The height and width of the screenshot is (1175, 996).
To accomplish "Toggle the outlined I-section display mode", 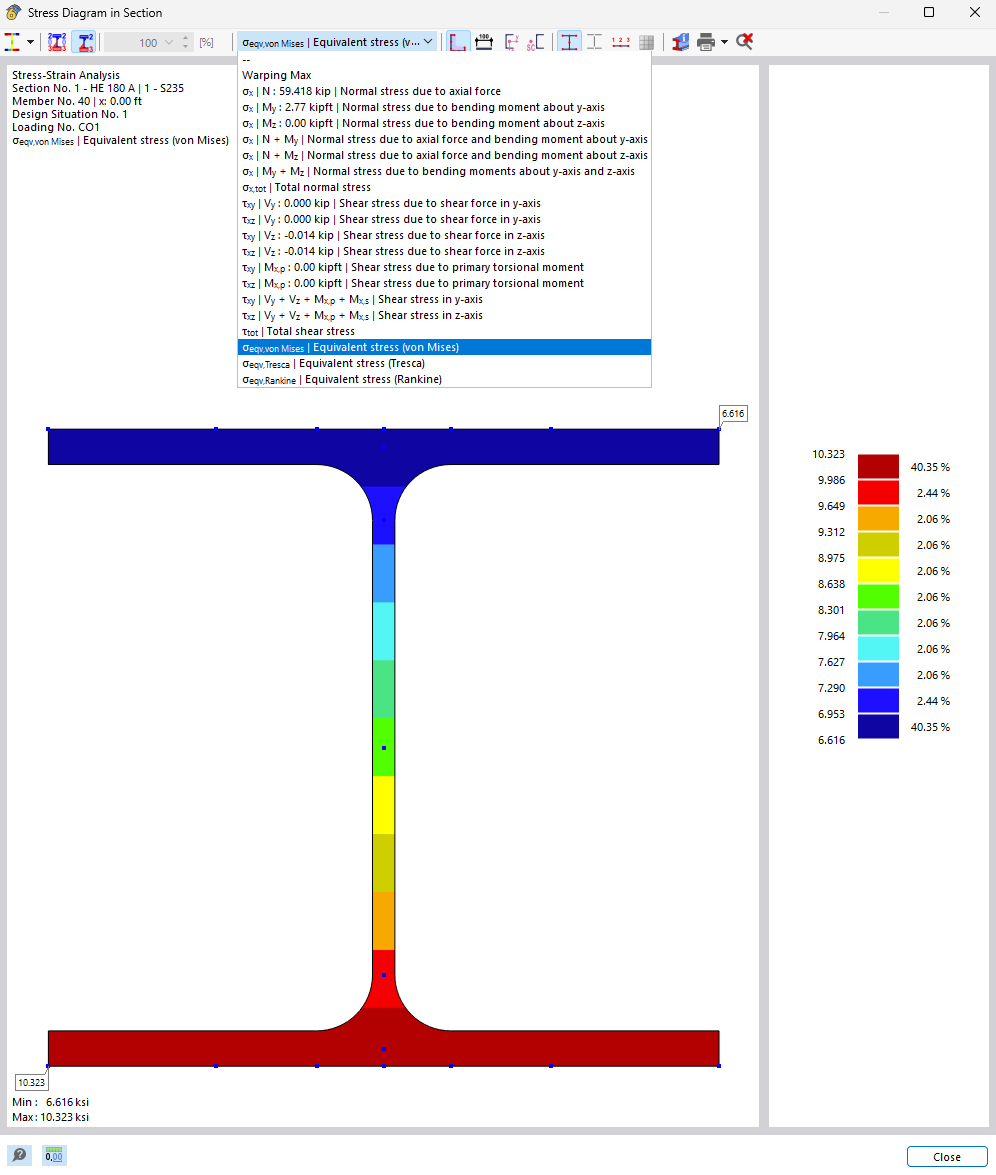I will [x=594, y=41].
